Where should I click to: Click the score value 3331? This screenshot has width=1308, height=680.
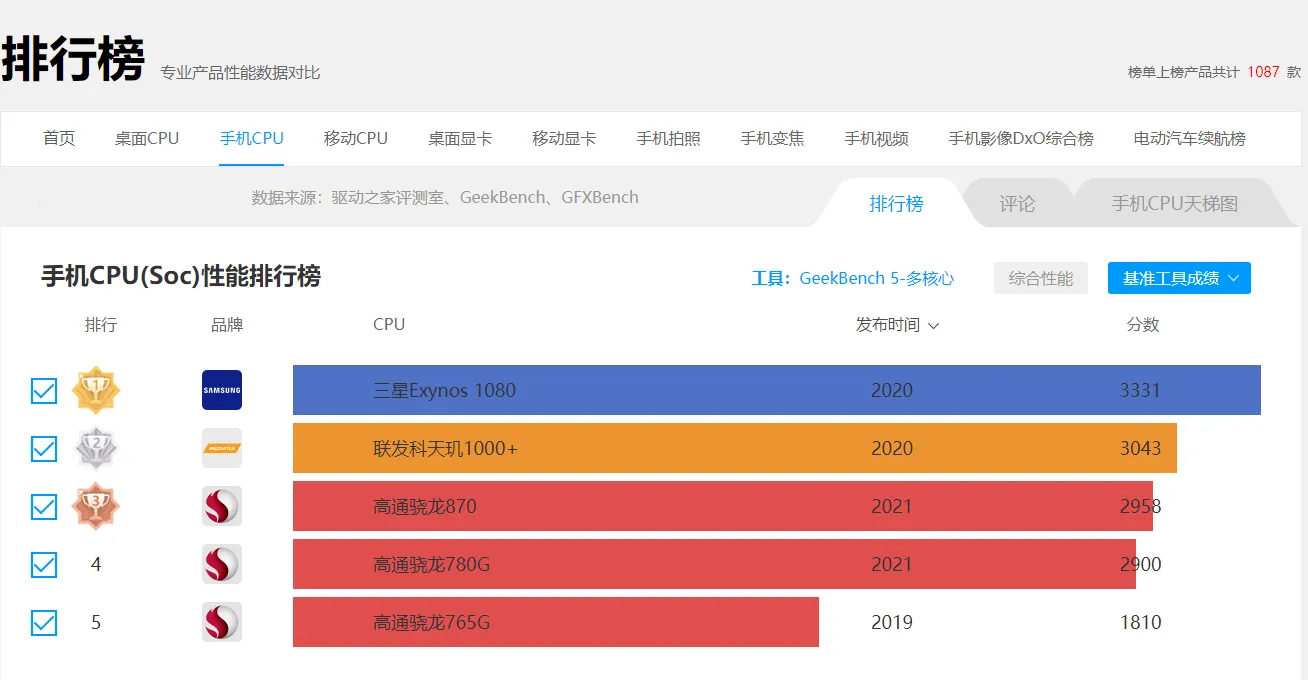(x=1140, y=390)
